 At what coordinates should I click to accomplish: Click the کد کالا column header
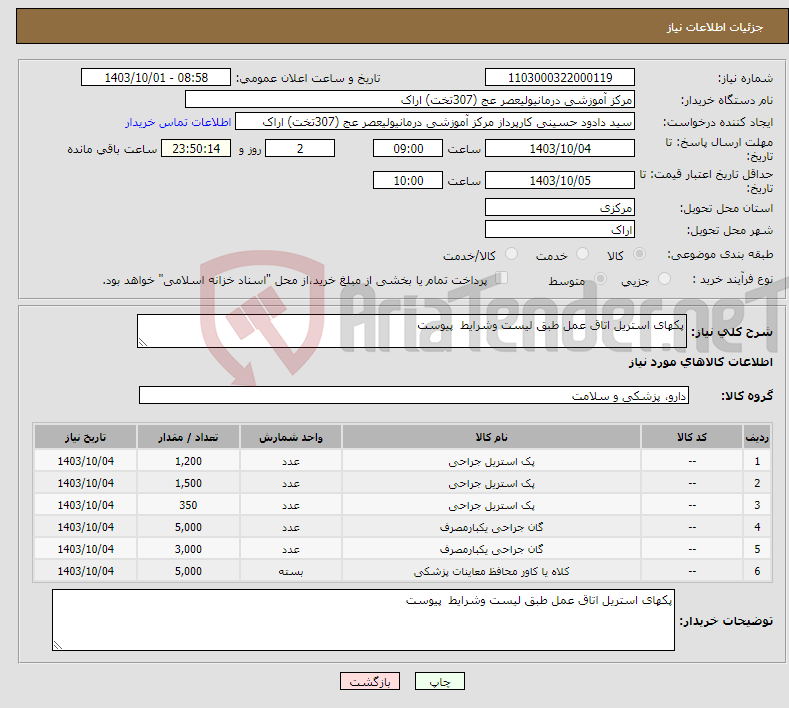(692, 437)
